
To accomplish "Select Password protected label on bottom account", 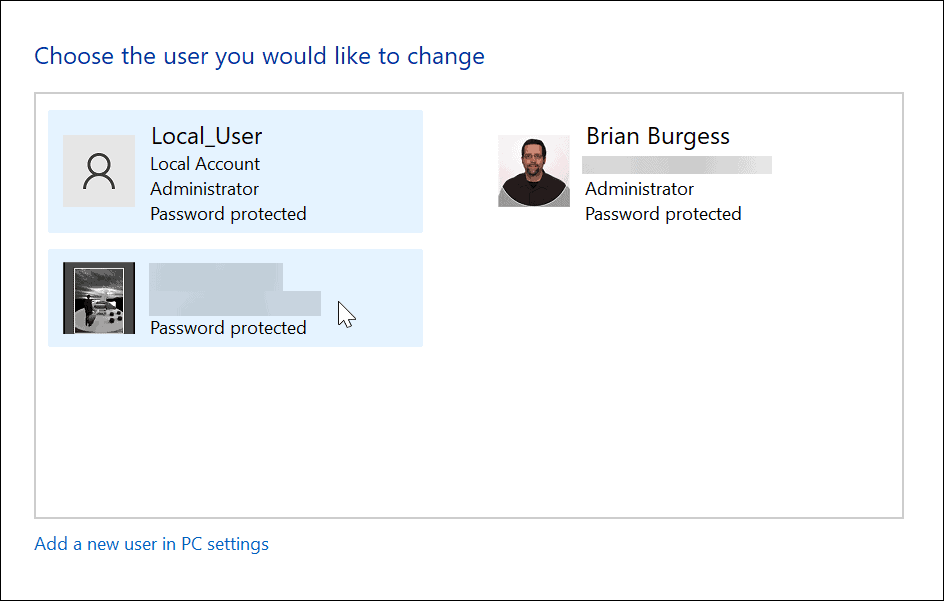I will (x=228, y=327).
